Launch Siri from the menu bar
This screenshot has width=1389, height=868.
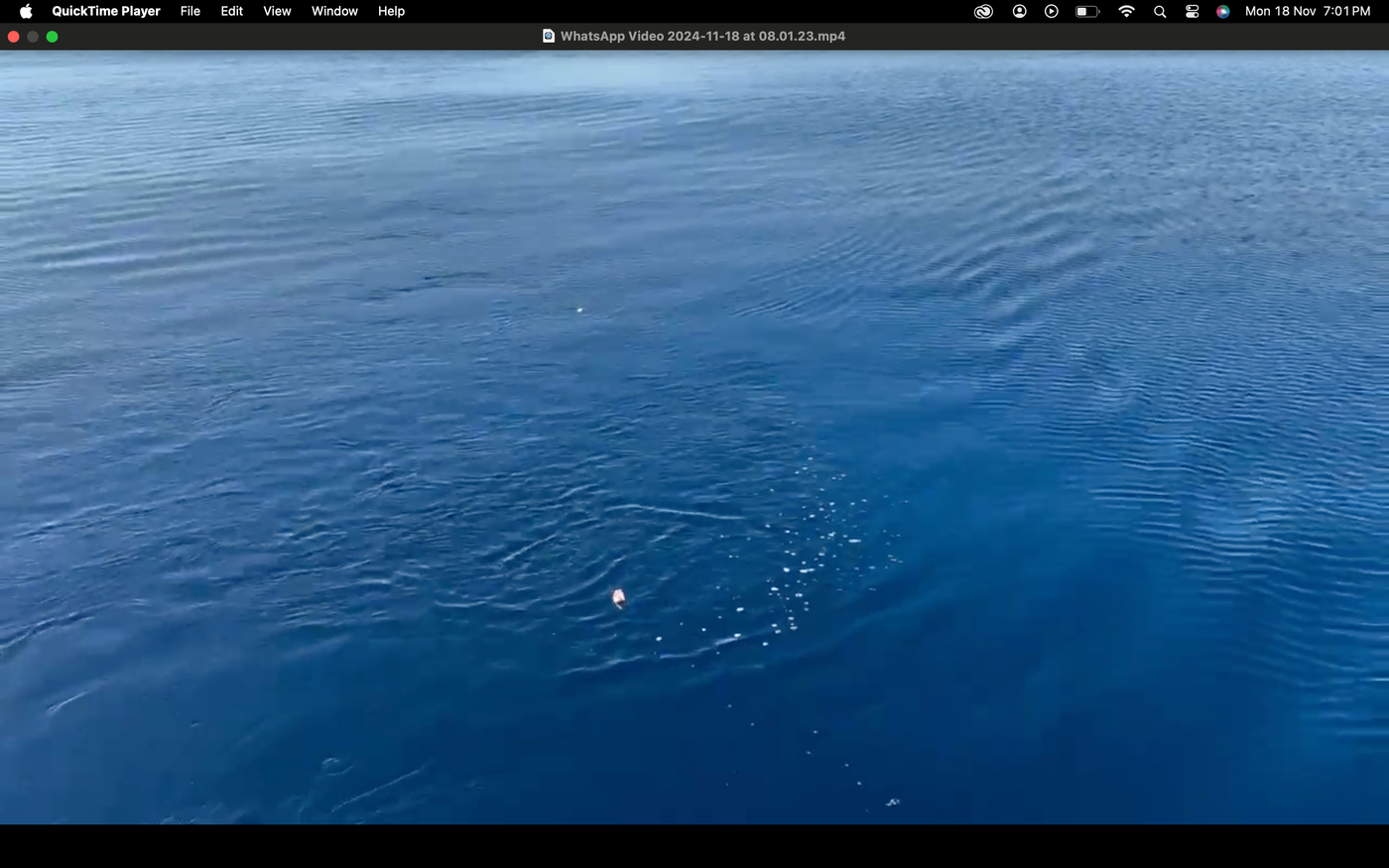click(1223, 11)
